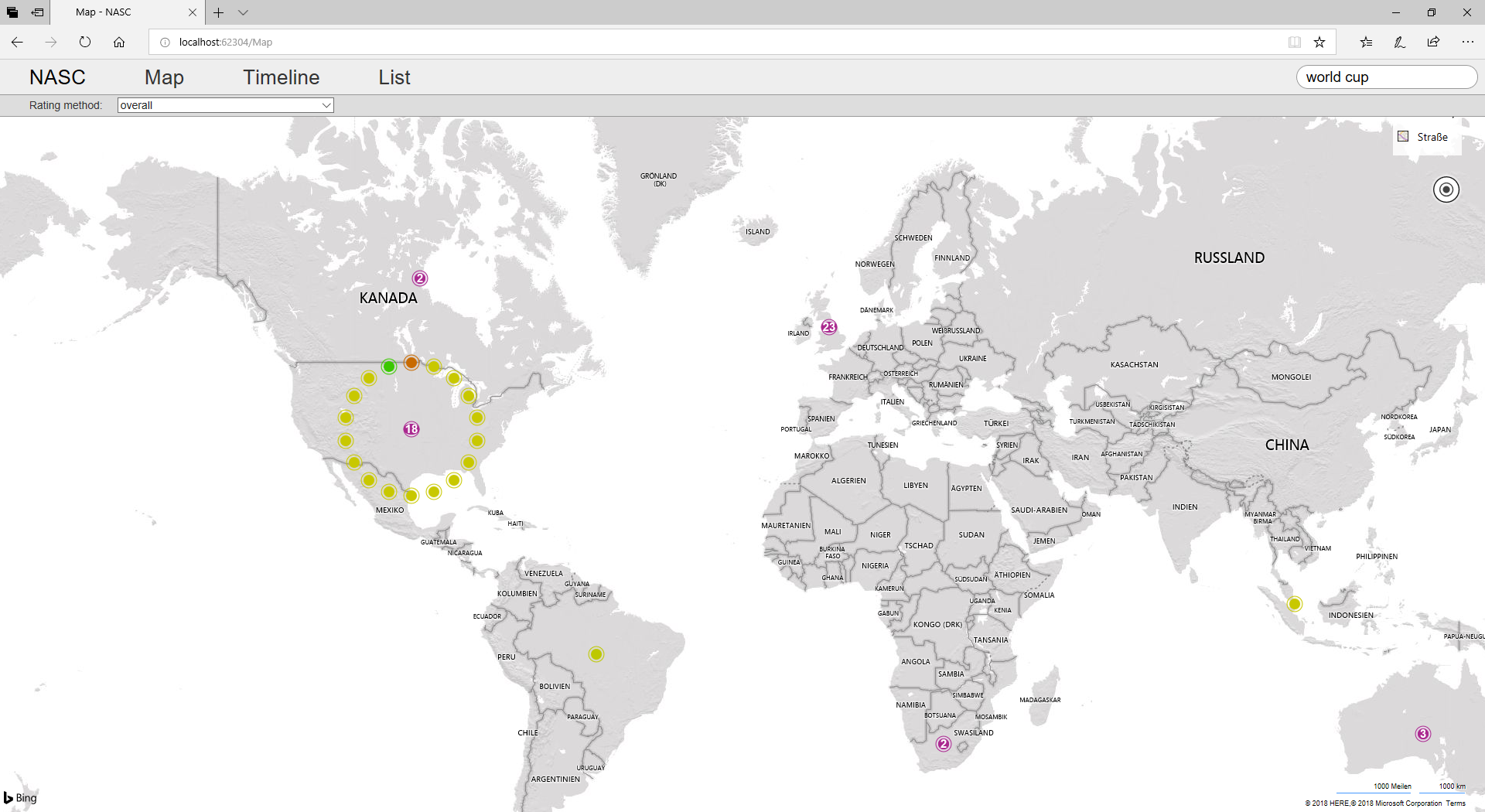Open the cluster marker 18 in USA

(411, 429)
